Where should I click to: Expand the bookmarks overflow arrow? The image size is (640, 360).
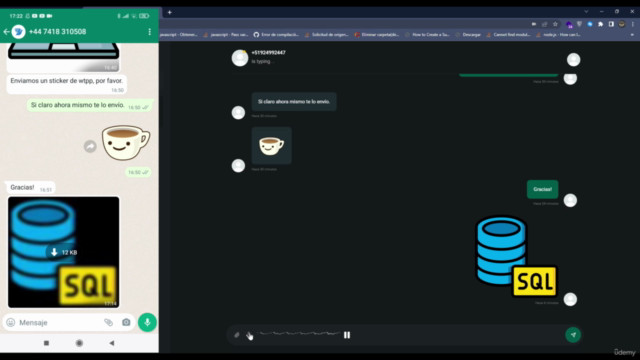(632, 35)
